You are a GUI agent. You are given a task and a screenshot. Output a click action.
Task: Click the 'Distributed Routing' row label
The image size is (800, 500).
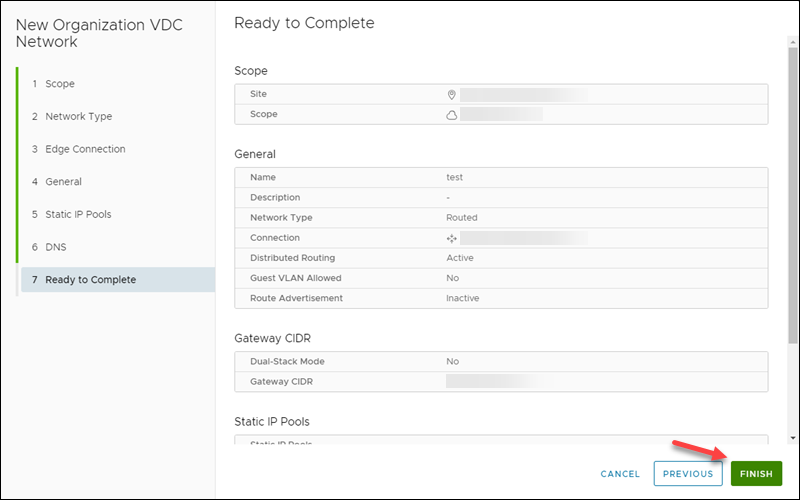pos(292,258)
